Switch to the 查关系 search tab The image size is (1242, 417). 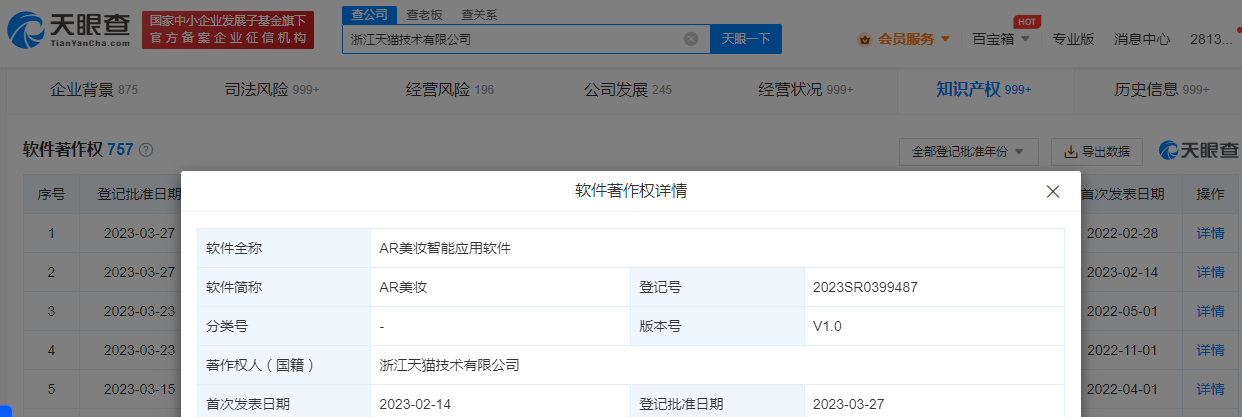point(479,15)
